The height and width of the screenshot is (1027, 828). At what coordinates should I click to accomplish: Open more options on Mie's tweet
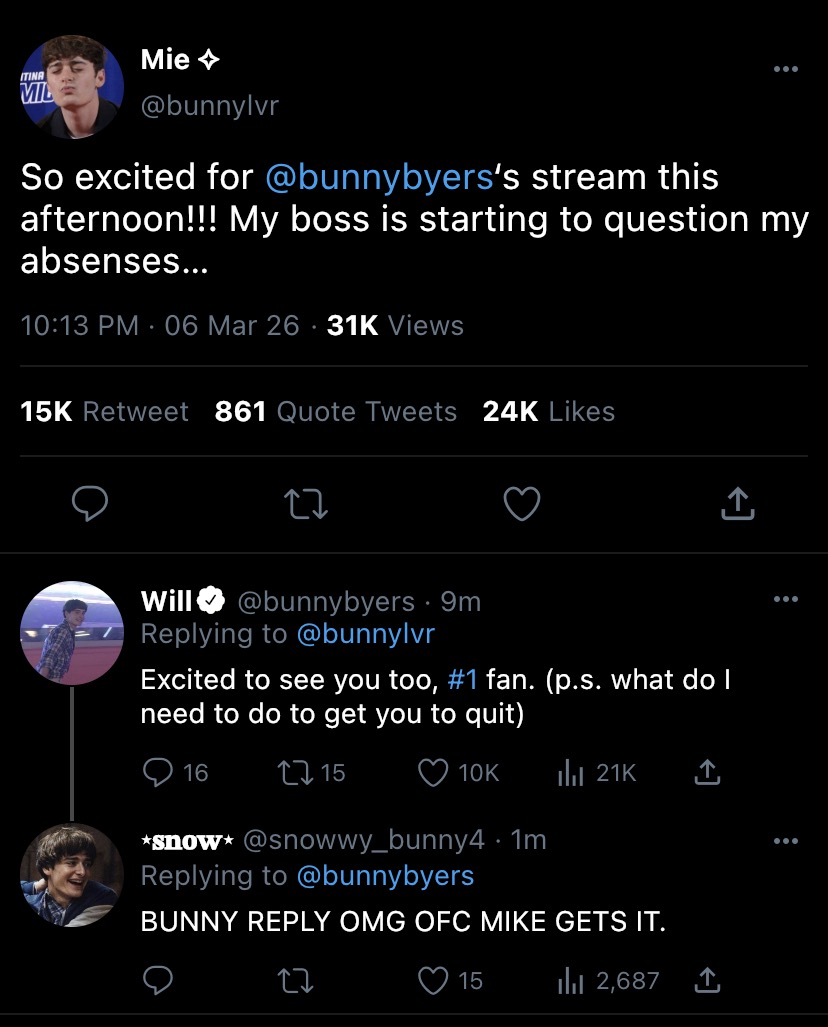tap(787, 70)
